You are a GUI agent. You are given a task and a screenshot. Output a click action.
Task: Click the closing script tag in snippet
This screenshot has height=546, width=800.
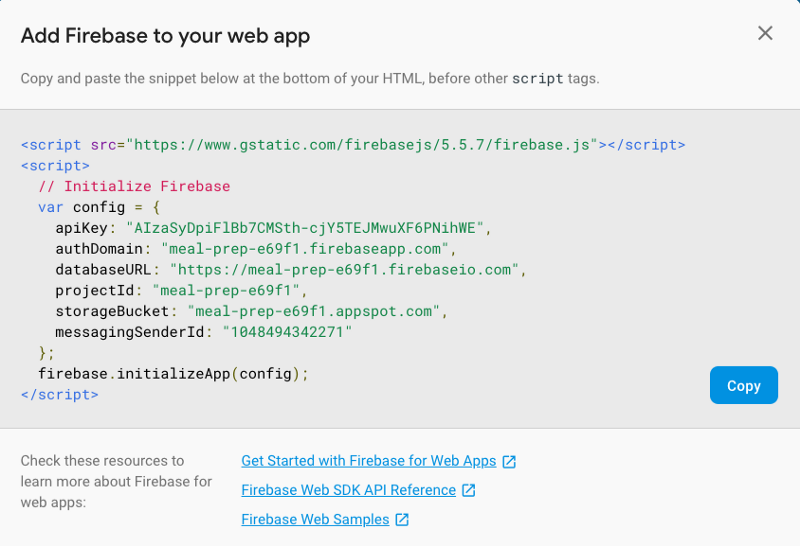tap(59, 394)
